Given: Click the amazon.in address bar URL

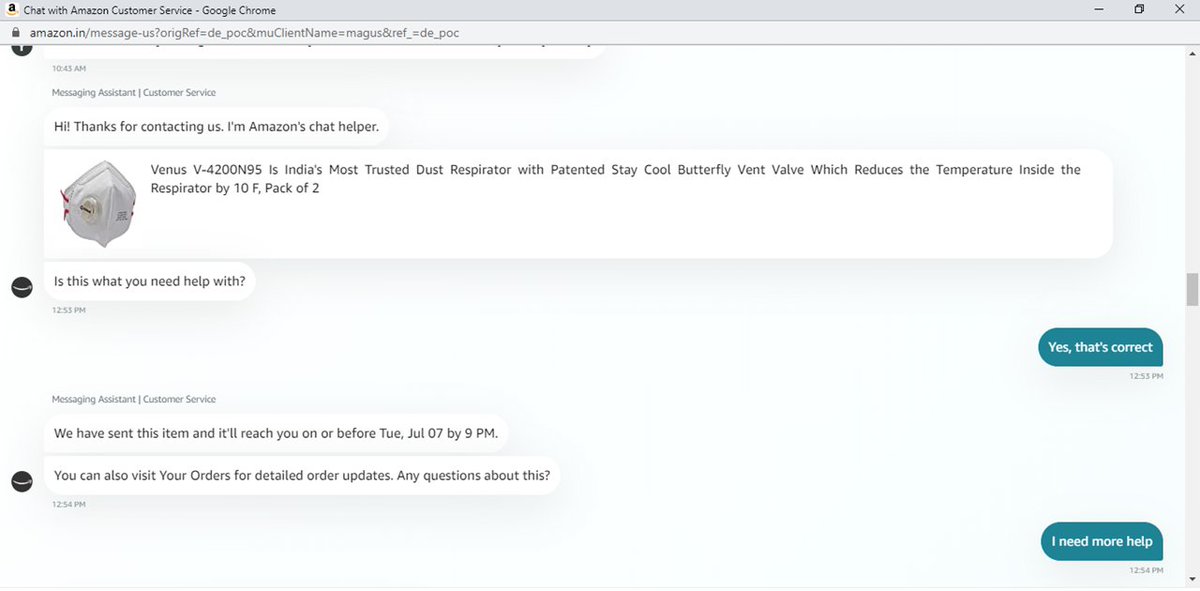Looking at the screenshot, I should pos(244,33).
